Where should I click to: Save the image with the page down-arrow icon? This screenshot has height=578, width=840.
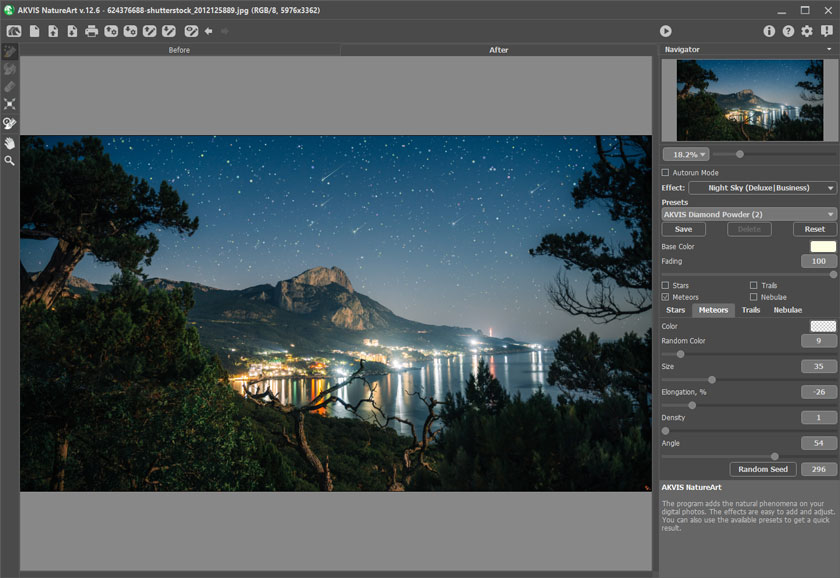[72, 31]
